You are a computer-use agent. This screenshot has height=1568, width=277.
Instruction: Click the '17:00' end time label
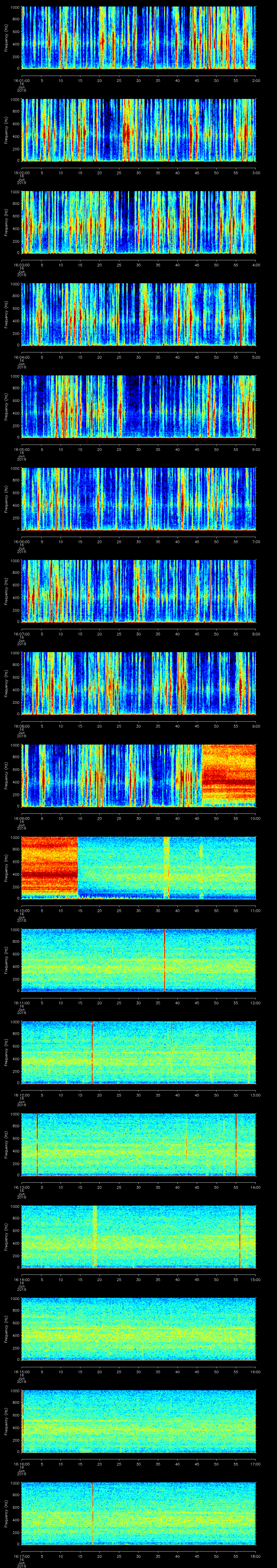[256, 1463]
